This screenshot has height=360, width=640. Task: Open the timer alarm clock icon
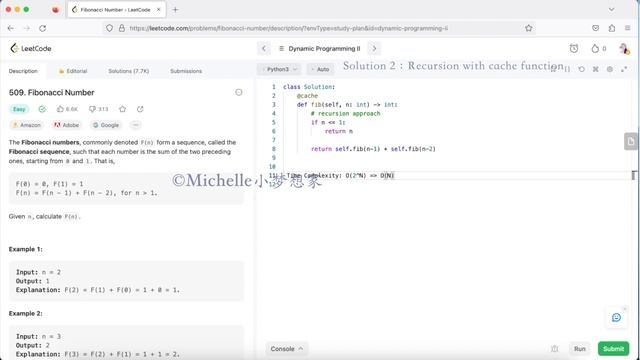(x=573, y=49)
